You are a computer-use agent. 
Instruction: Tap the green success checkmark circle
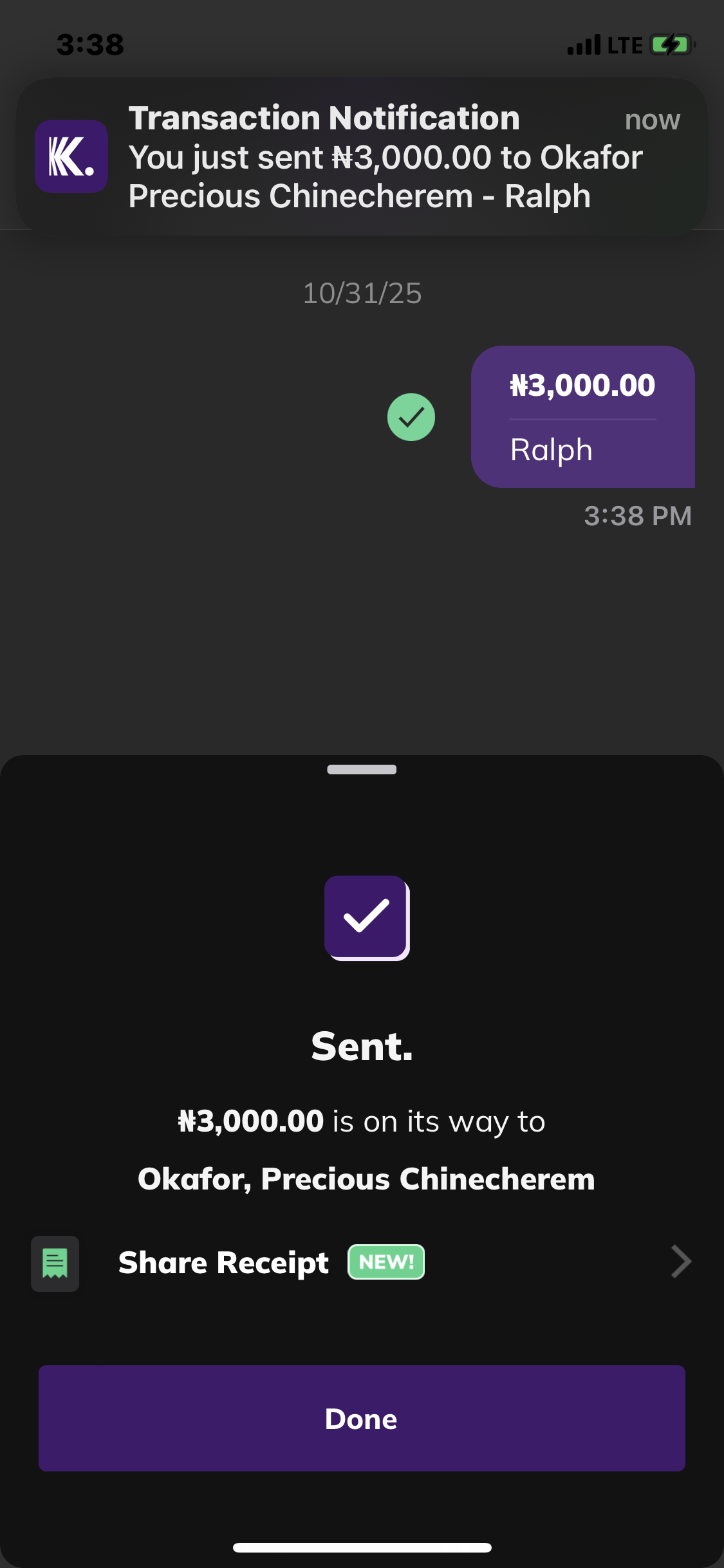(x=411, y=417)
